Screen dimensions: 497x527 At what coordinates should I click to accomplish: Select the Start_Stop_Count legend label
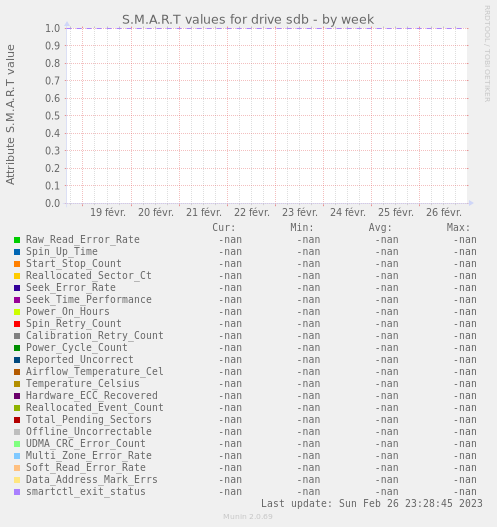pos(74,264)
